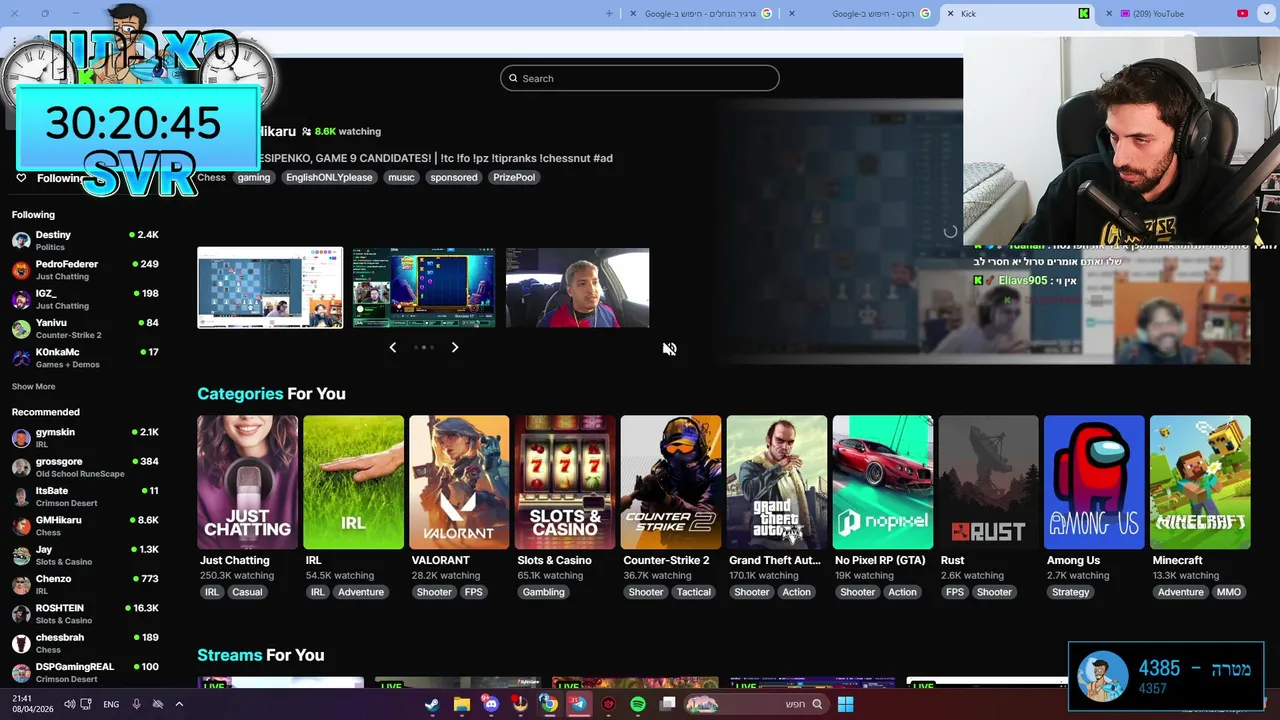This screenshot has height=720, width=1280.
Task: Click DSPGamingREAL's avatar in Recommended
Action: point(21,672)
